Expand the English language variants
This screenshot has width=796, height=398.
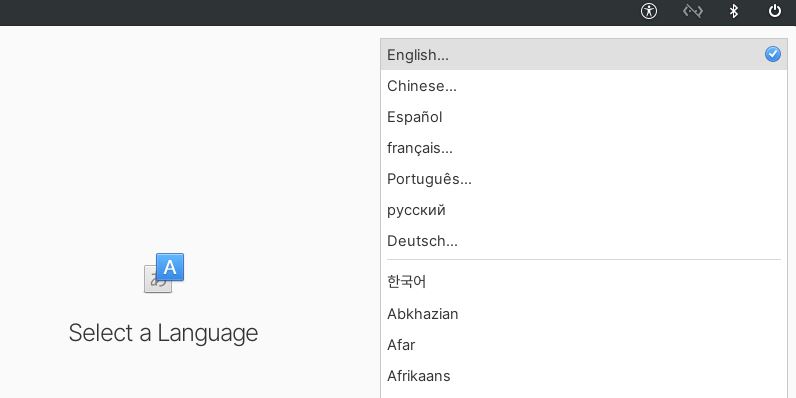click(584, 54)
